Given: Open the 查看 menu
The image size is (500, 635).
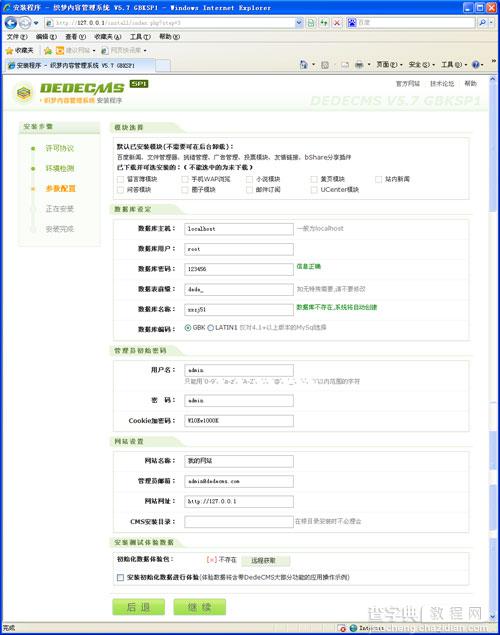Looking at the screenshot, I should pos(75,36).
